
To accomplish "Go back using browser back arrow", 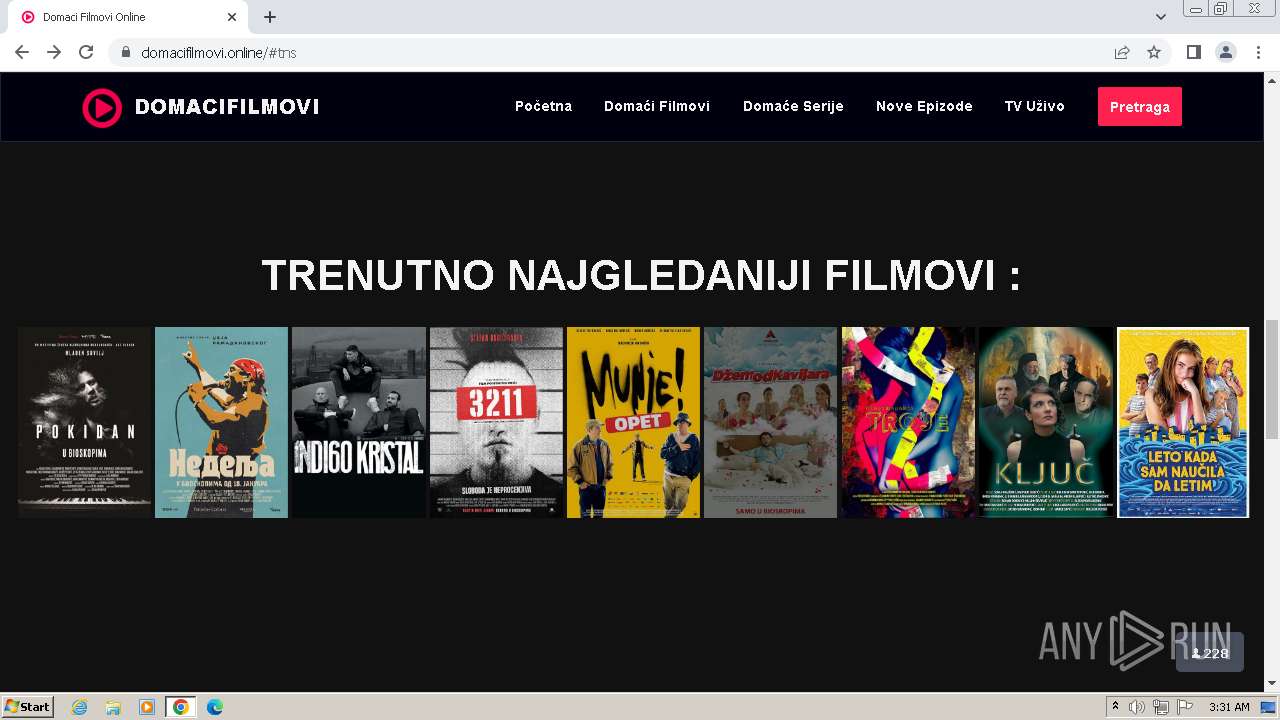I will click(x=22, y=52).
